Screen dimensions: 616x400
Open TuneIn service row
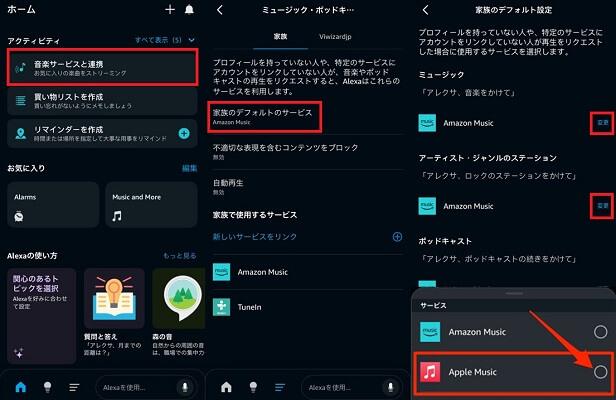coord(308,307)
